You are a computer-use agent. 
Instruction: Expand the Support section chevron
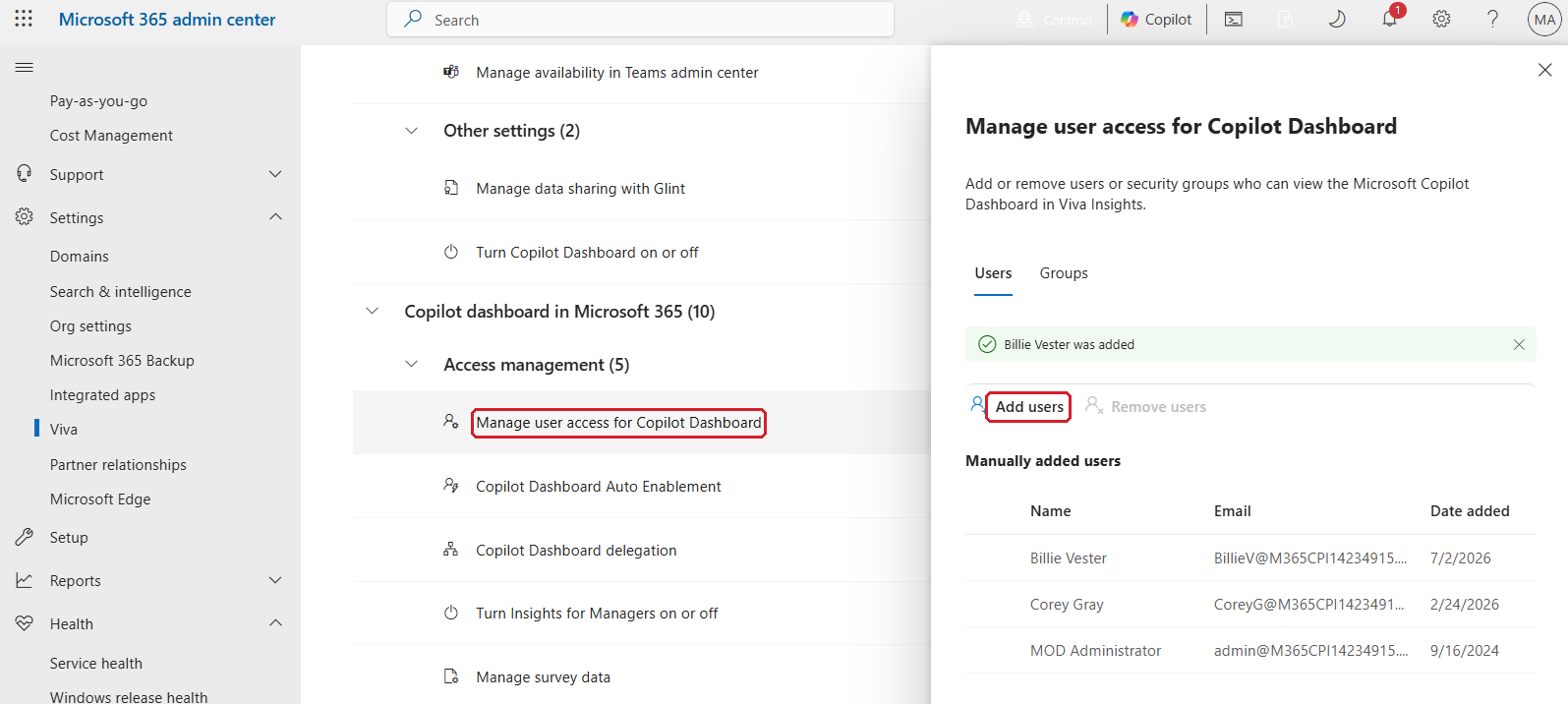[275, 174]
